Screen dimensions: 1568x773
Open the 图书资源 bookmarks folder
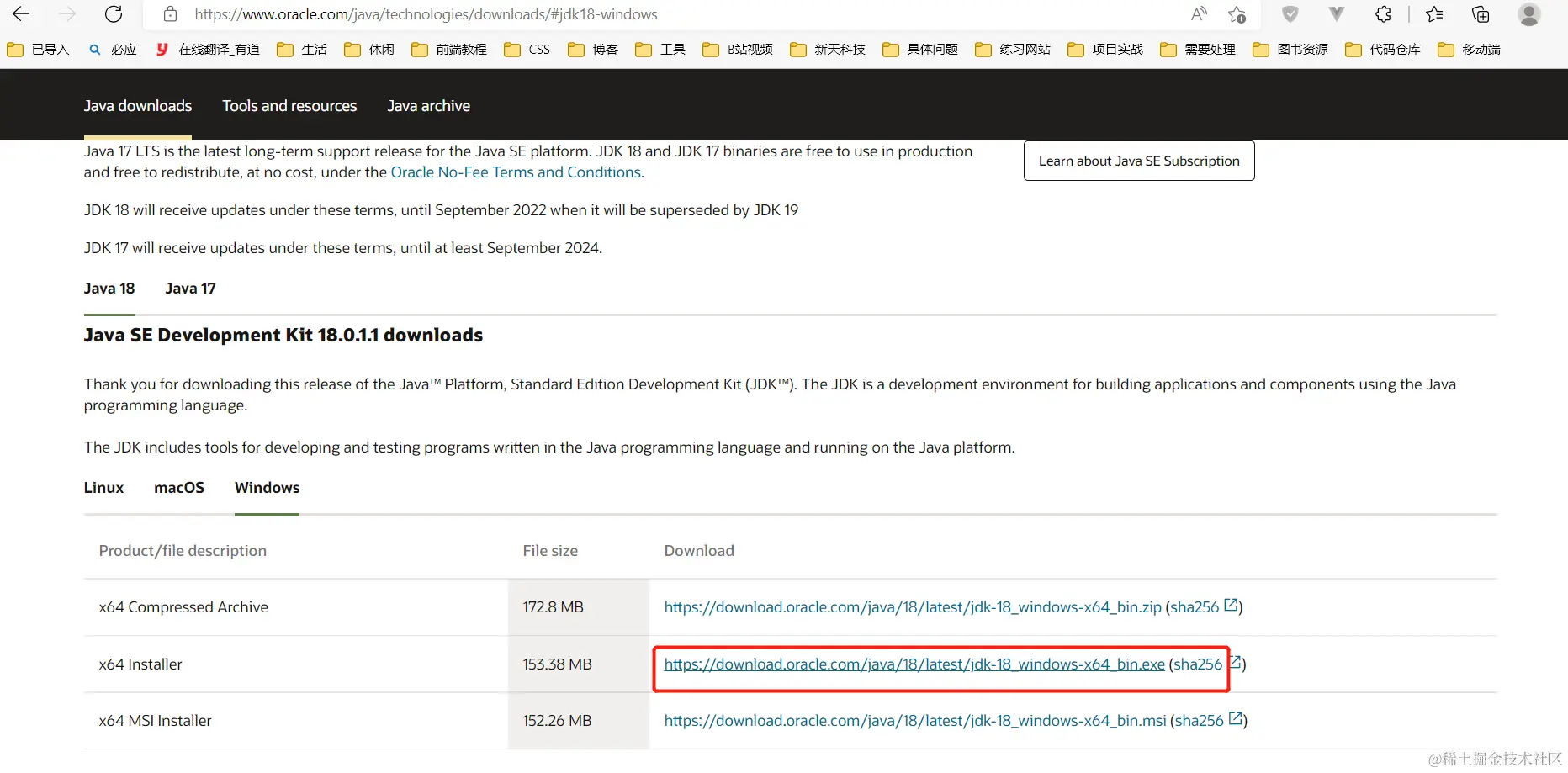(x=1290, y=50)
